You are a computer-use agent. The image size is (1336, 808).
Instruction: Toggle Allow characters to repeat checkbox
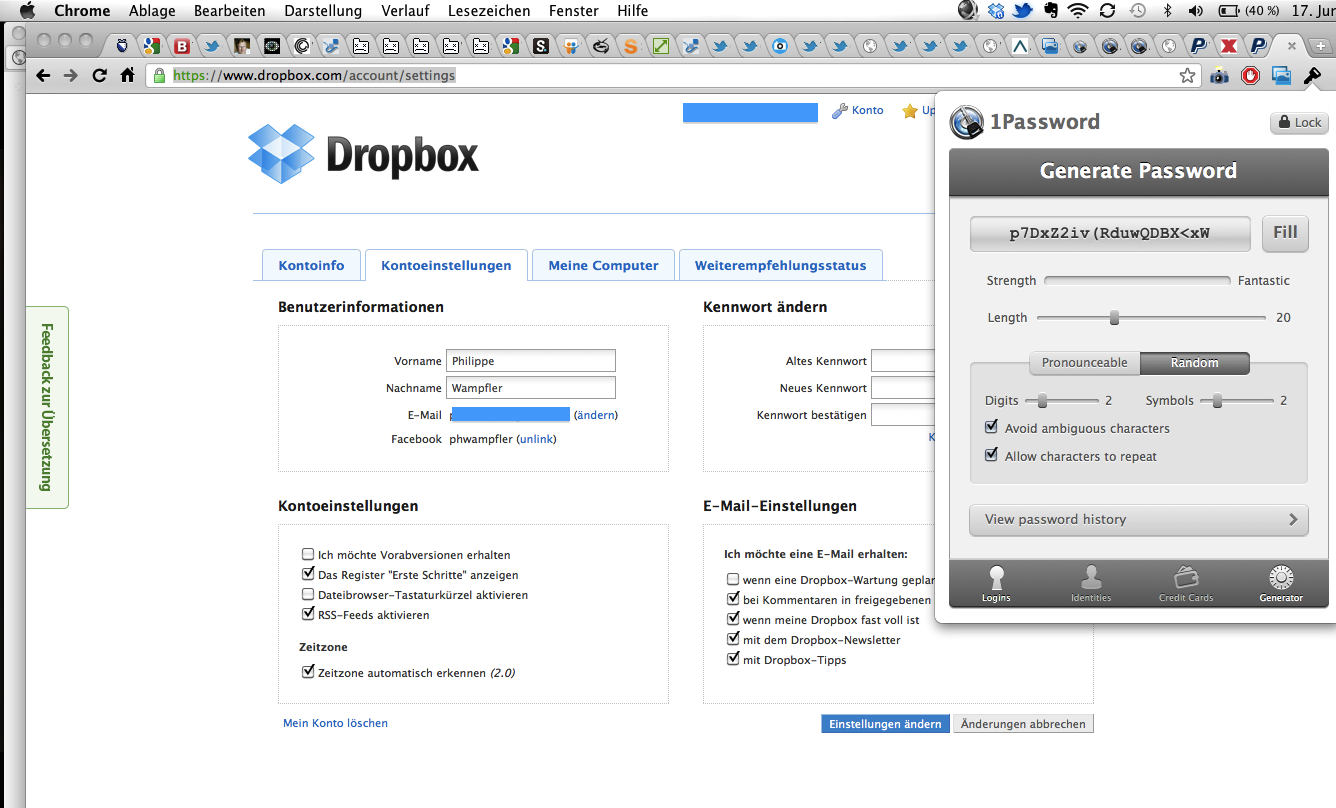click(x=992, y=455)
